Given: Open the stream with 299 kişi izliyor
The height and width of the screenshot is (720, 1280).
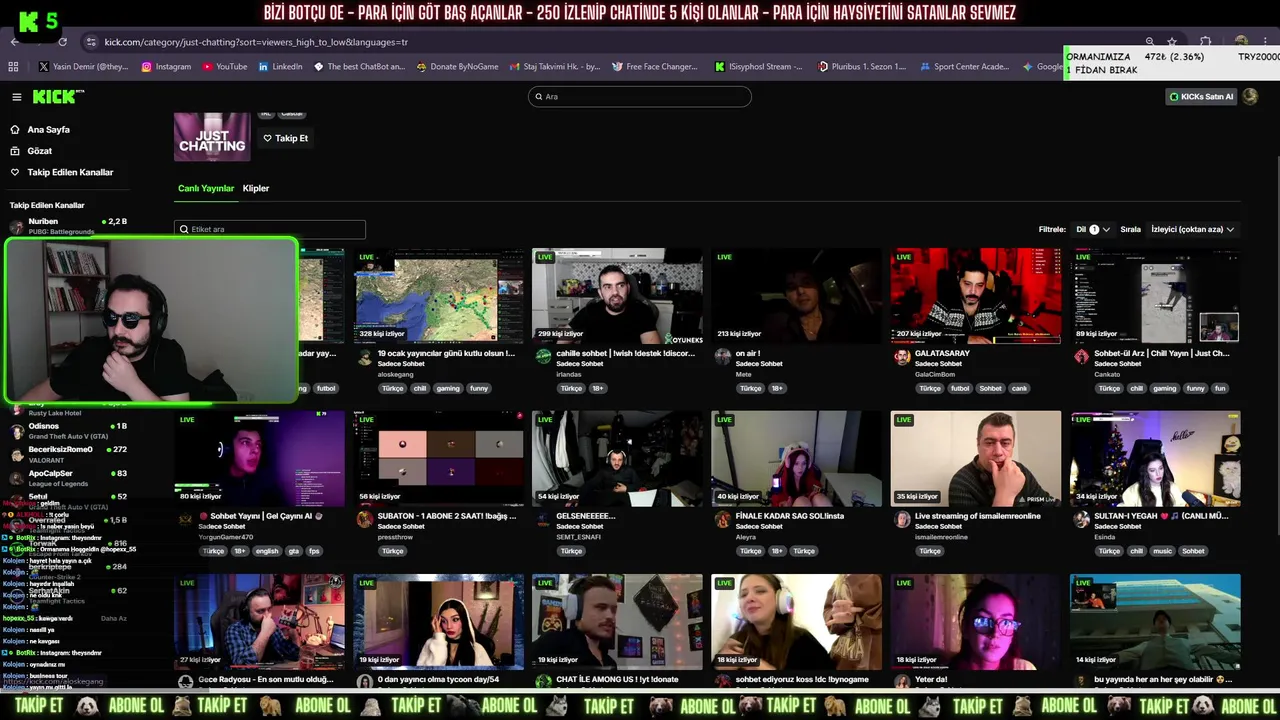Looking at the screenshot, I should tap(617, 296).
